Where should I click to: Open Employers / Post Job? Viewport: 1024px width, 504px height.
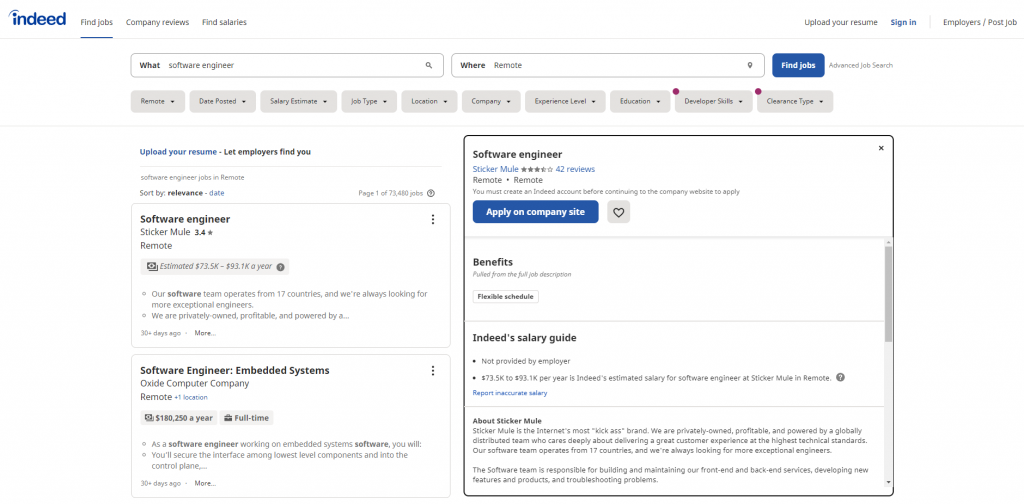tap(980, 22)
